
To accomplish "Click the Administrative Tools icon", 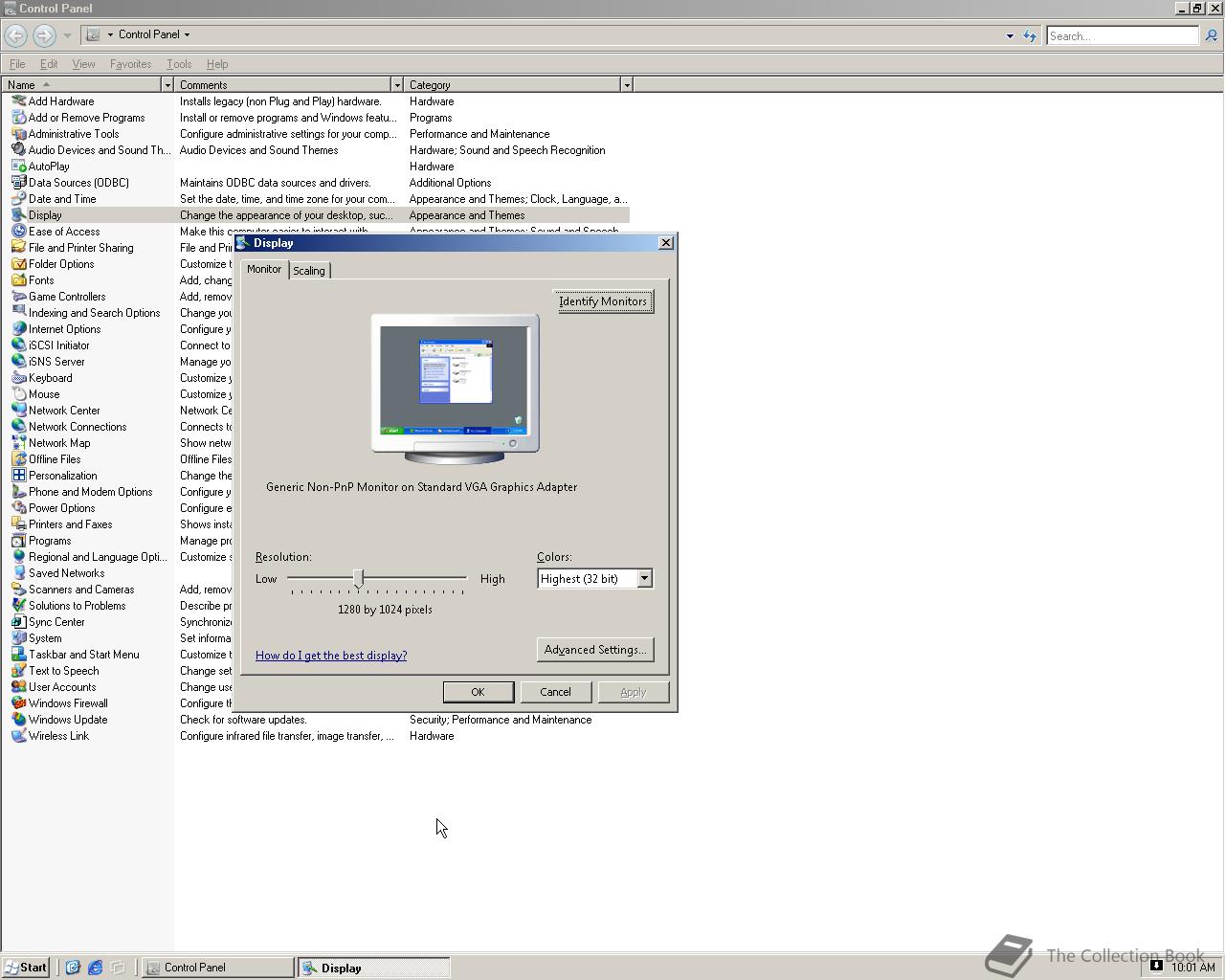I will pyautogui.click(x=18, y=134).
